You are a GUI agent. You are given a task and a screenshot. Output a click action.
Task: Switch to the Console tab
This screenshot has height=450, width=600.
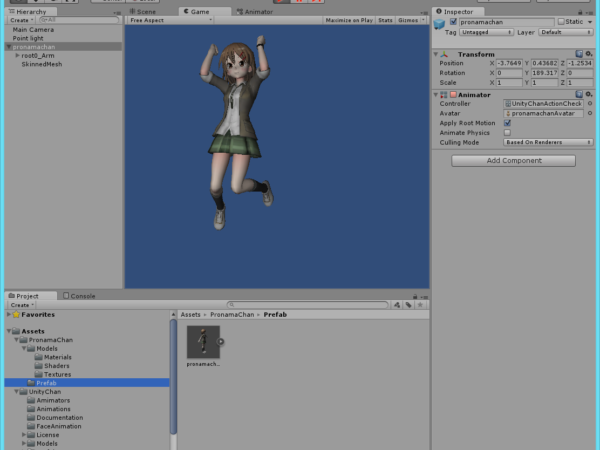point(79,296)
